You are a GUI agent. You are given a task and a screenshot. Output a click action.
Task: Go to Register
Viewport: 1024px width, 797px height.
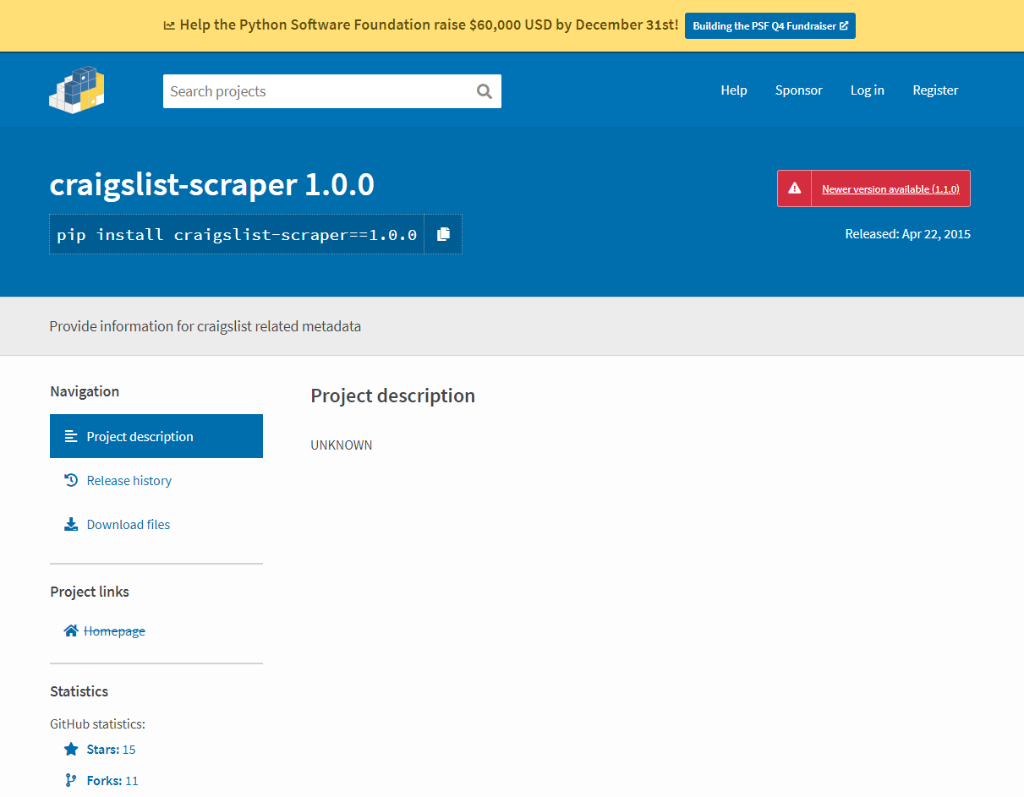[x=935, y=90]
